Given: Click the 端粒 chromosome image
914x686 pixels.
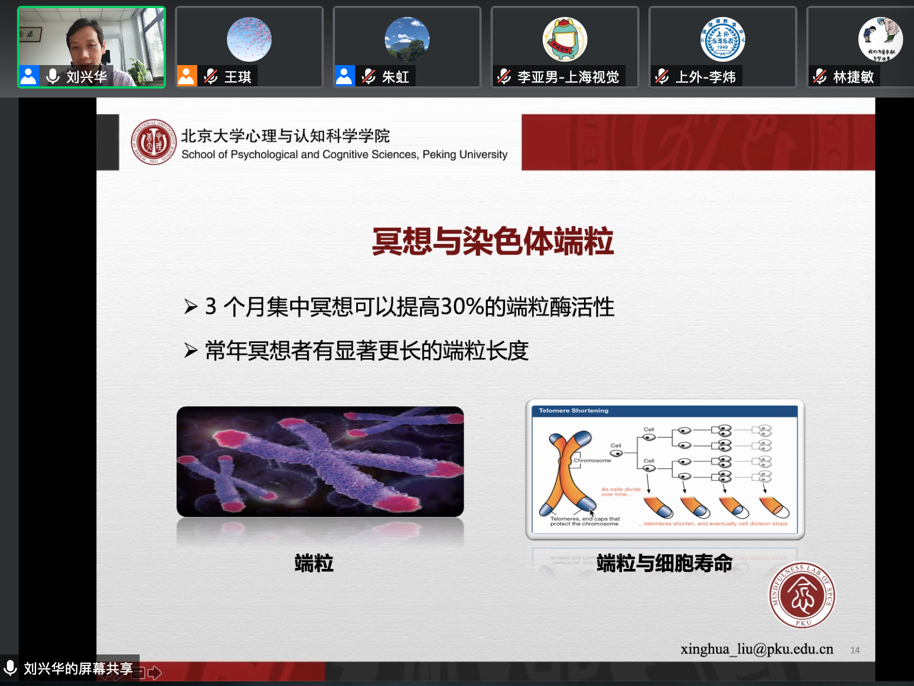Looking at the screenshot, I should [319, 459].
